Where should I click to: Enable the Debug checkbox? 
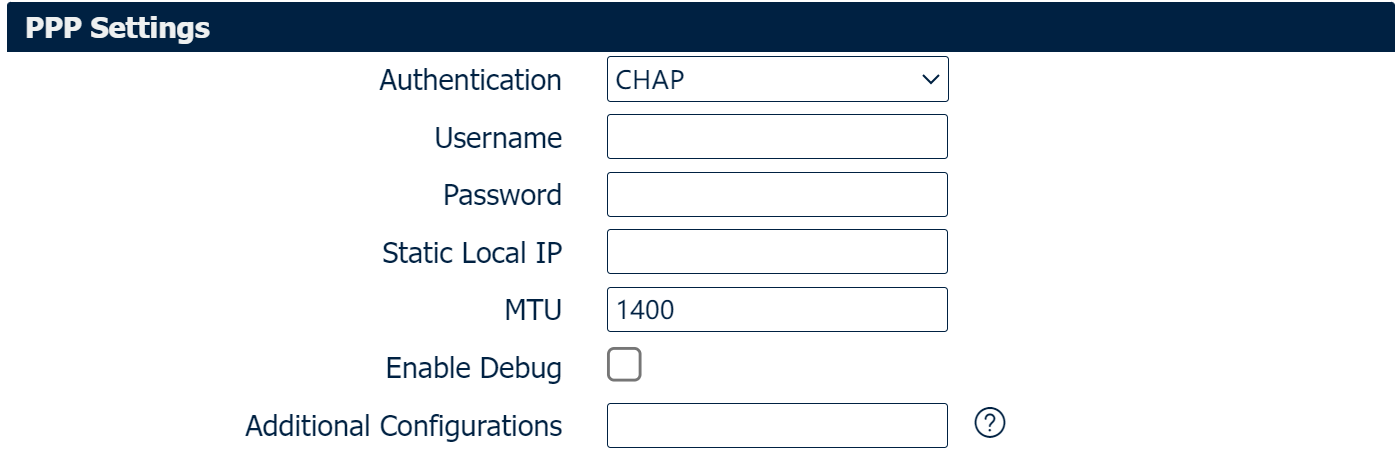click(x=624, y=367)
